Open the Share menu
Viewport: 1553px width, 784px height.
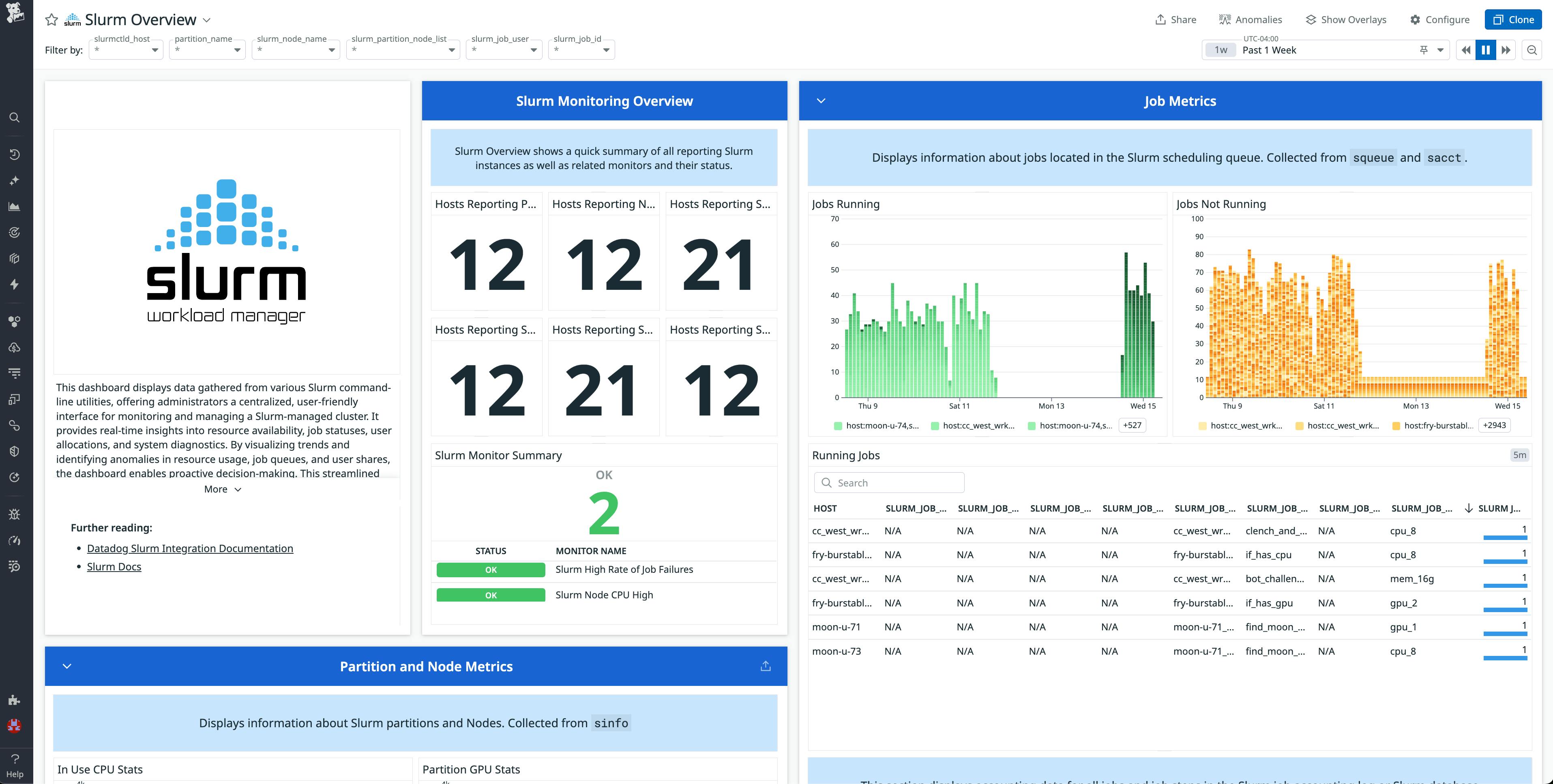pos(1175,19)
